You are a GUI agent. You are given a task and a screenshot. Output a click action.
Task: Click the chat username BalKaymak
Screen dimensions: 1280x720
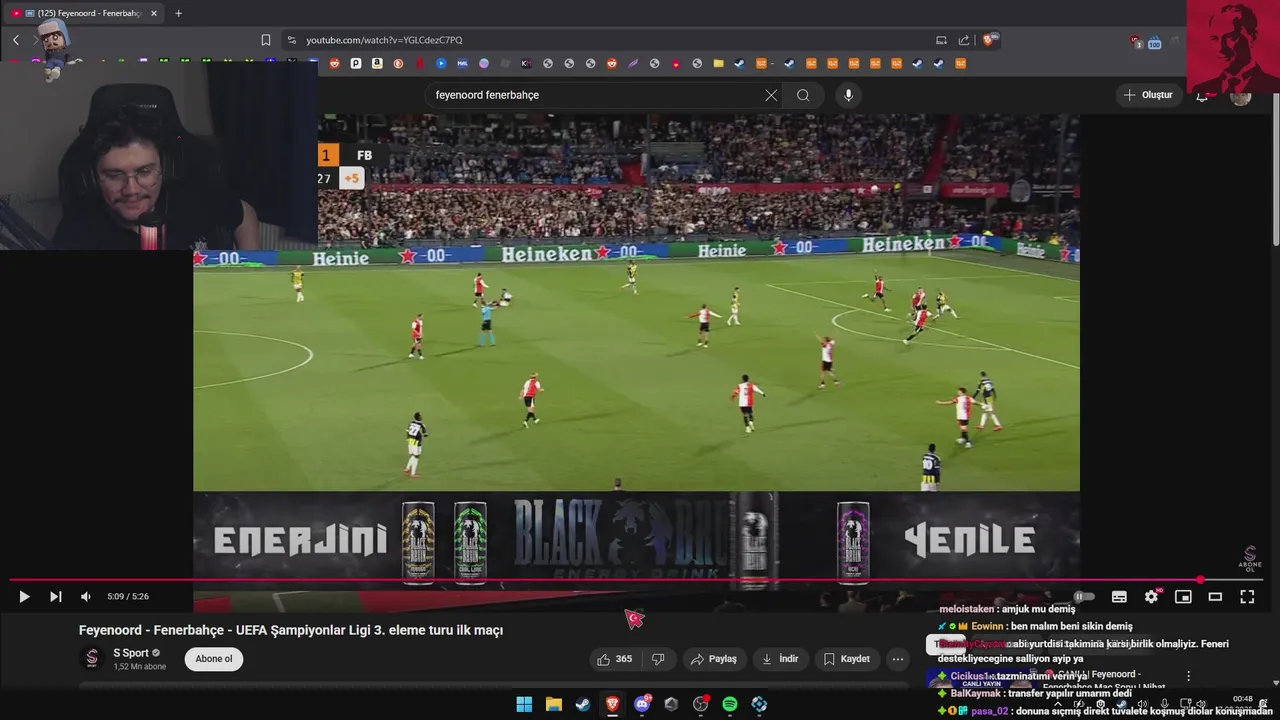(x=975, y=693)
